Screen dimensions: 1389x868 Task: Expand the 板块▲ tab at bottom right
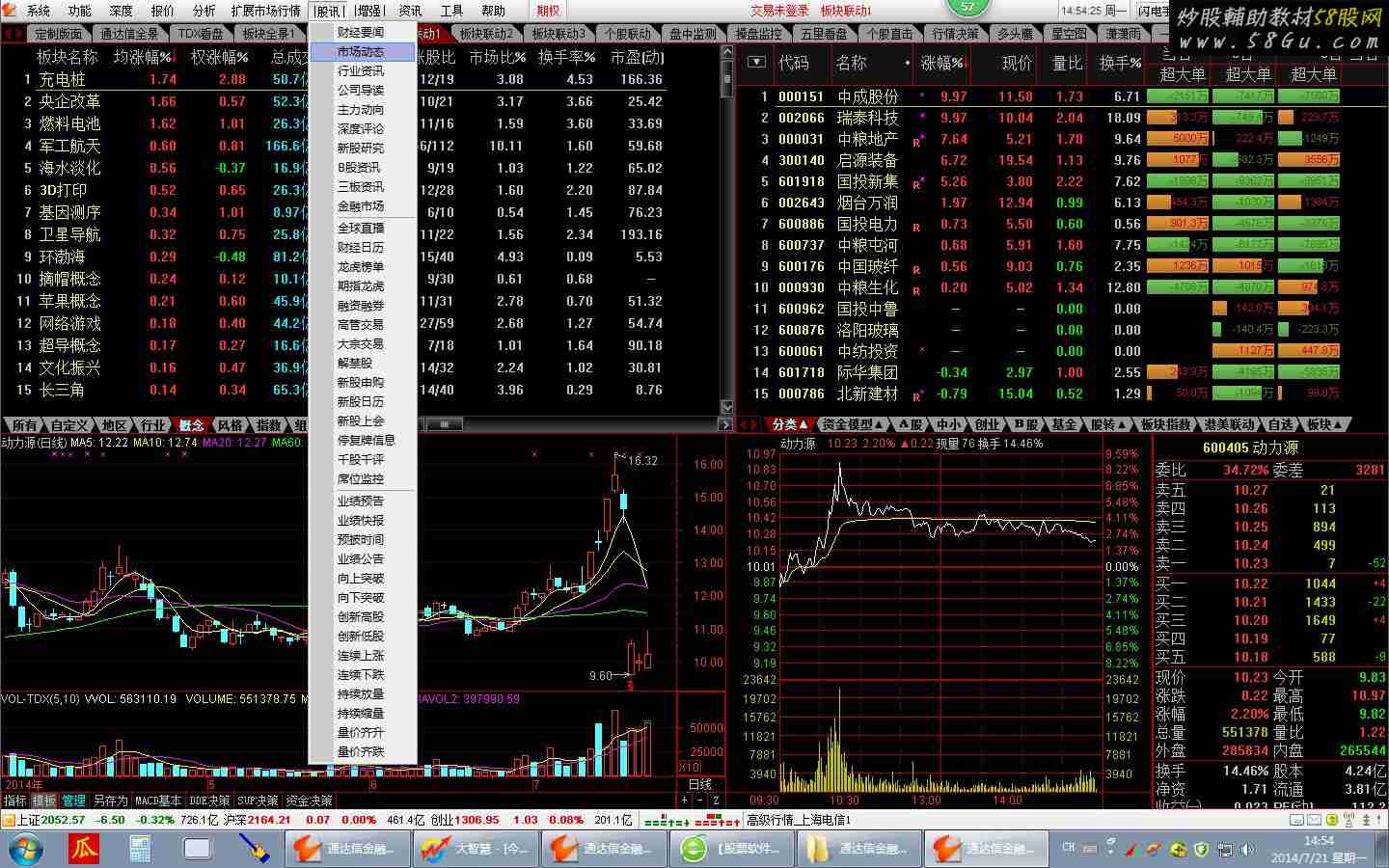1325,424
